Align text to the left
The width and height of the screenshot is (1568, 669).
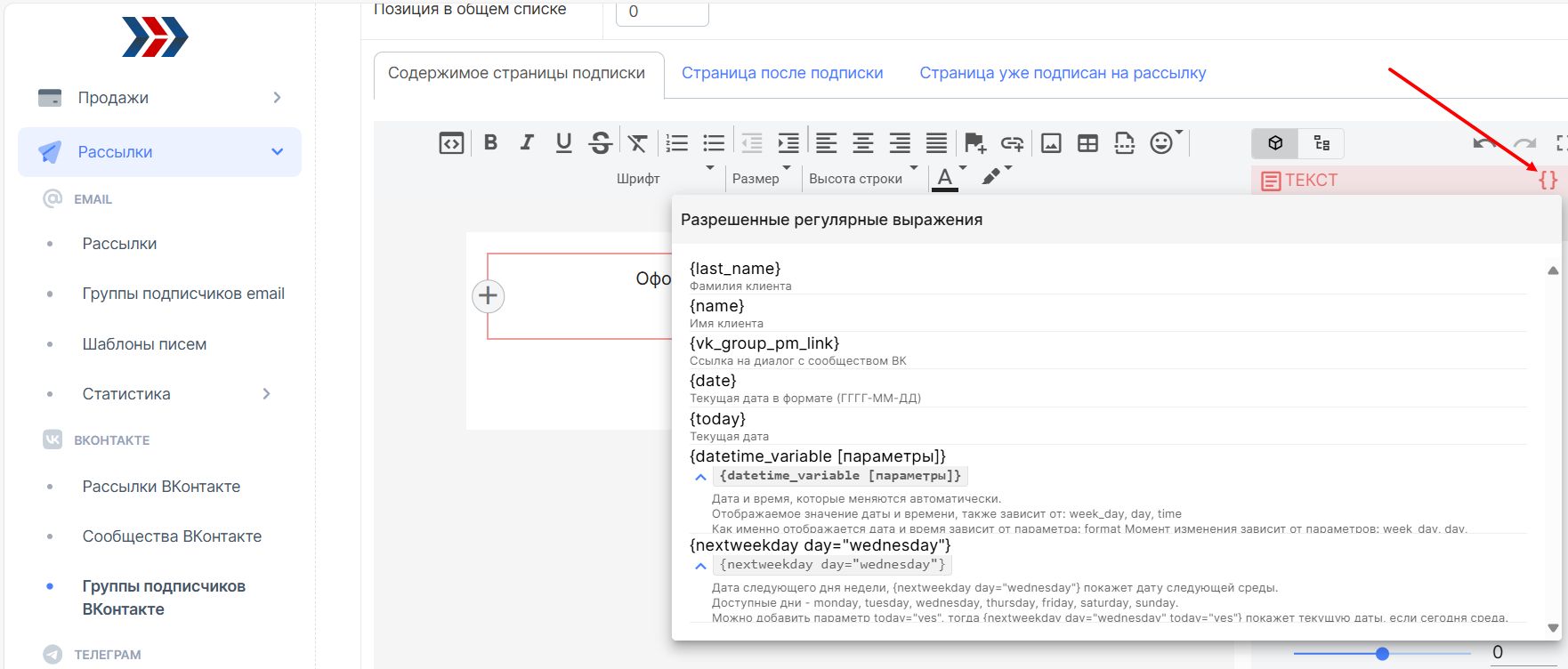pos(827,142)
